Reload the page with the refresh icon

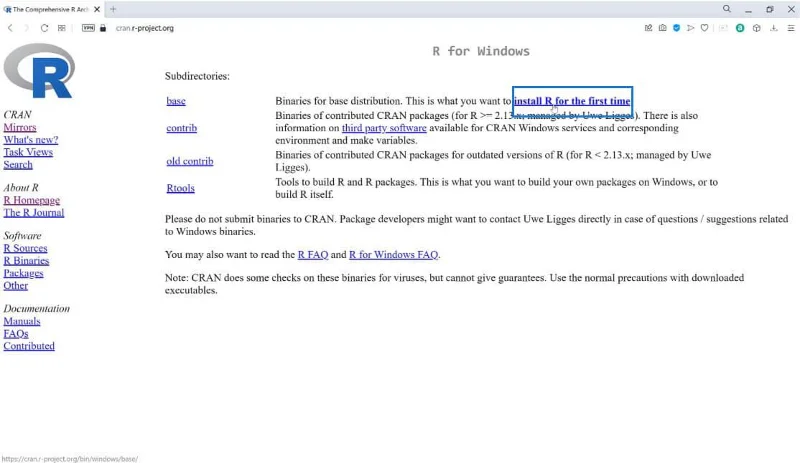(44, 28)
